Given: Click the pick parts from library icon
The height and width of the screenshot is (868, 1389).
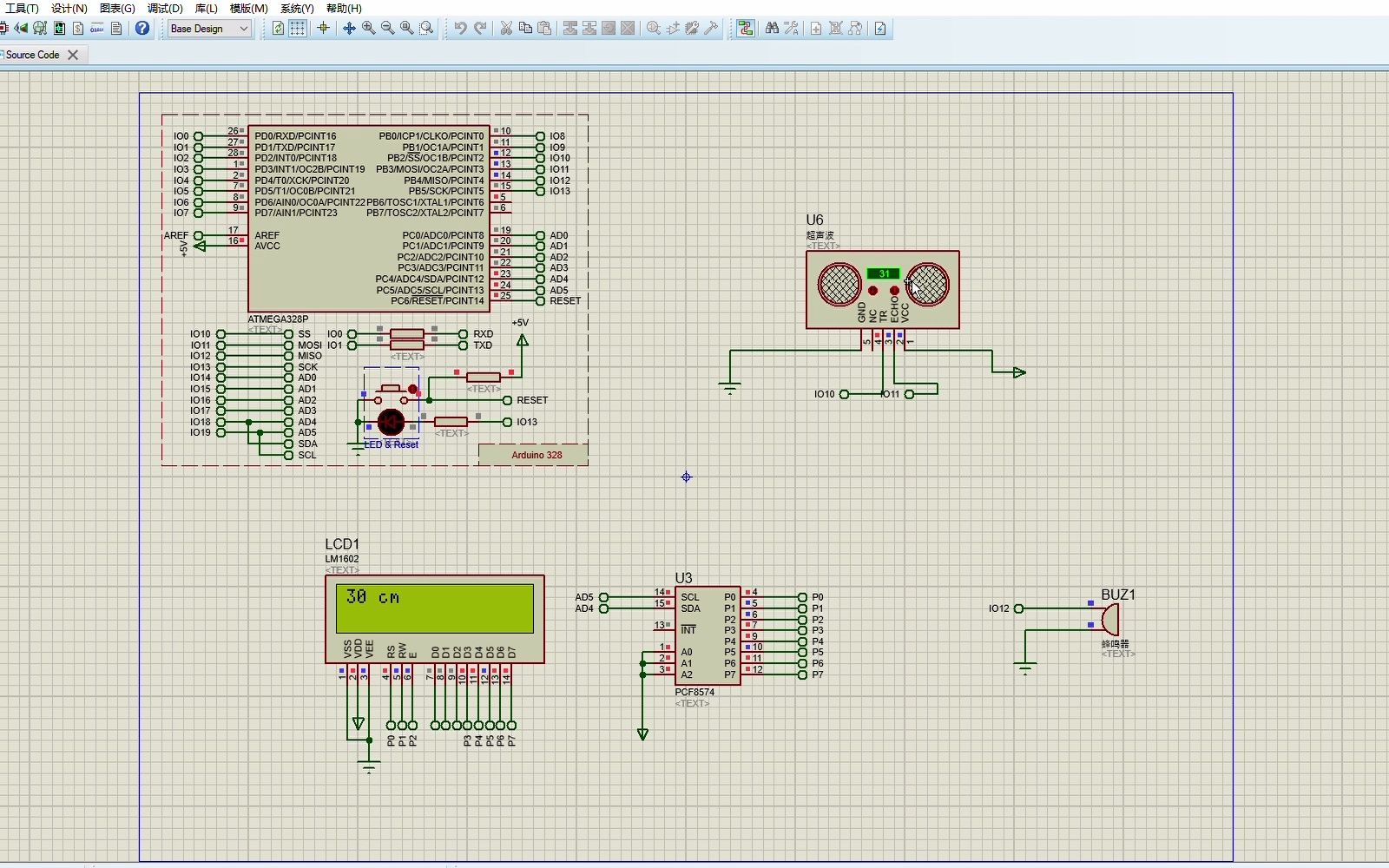Looking at the screenshot, I should tap(654, 29).
